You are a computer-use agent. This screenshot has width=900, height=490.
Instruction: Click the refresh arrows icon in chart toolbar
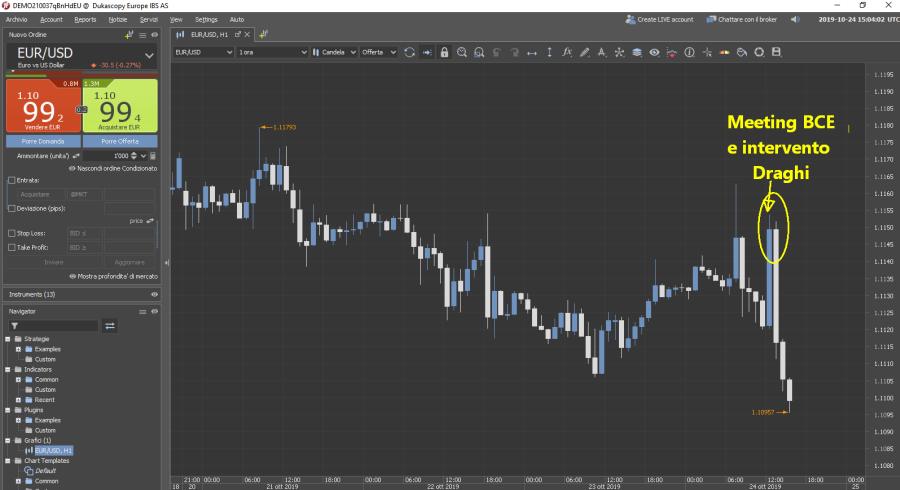point(410,52)
